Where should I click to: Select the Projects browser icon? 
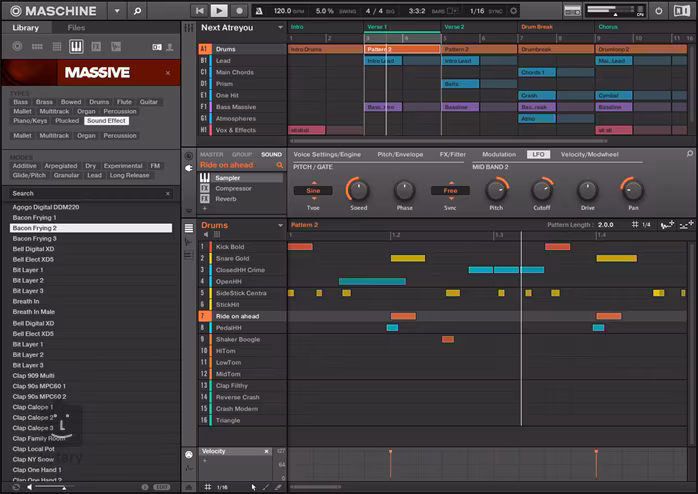click(17, 46)
